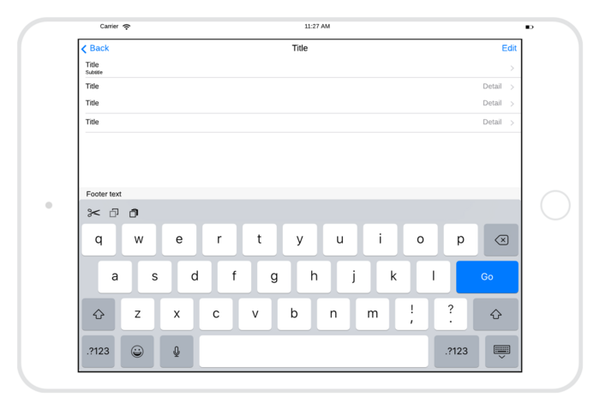
Task: Tap the paste clipboard icon
Action: 134,213
